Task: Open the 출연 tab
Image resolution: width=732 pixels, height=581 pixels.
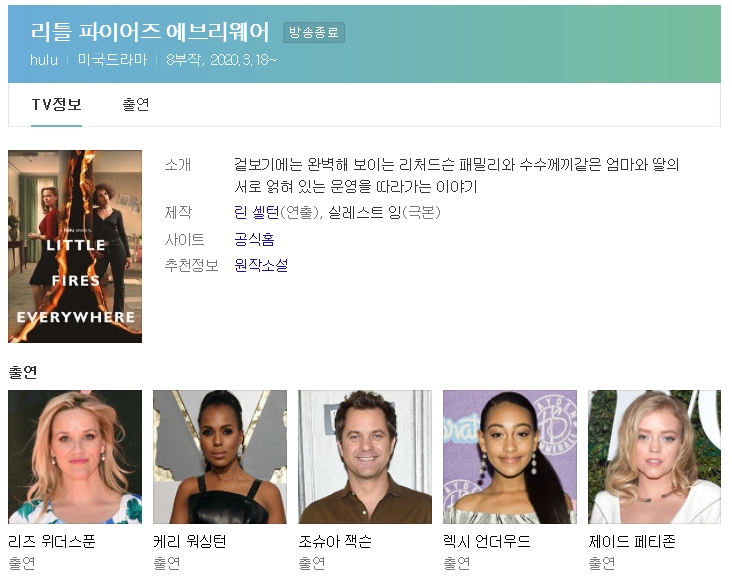Action: [136, 105]
